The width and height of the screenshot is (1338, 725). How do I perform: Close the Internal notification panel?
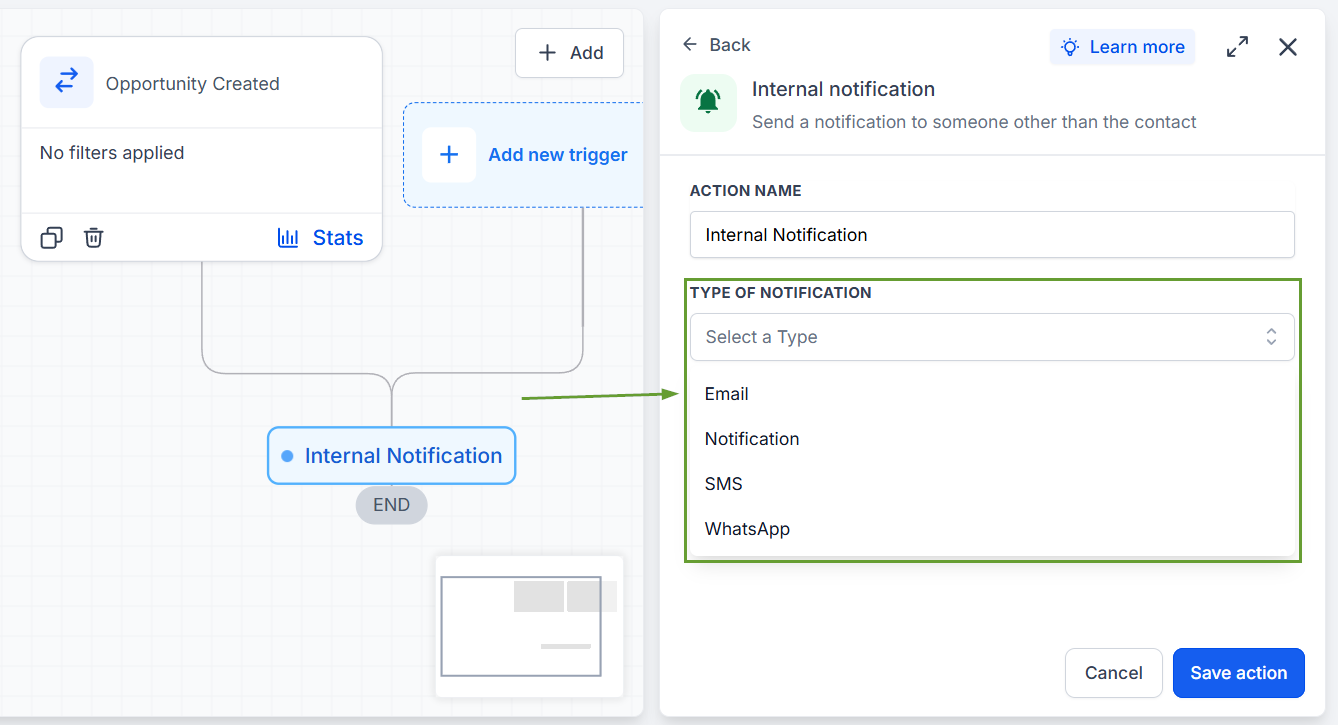tap(1288, 47)
